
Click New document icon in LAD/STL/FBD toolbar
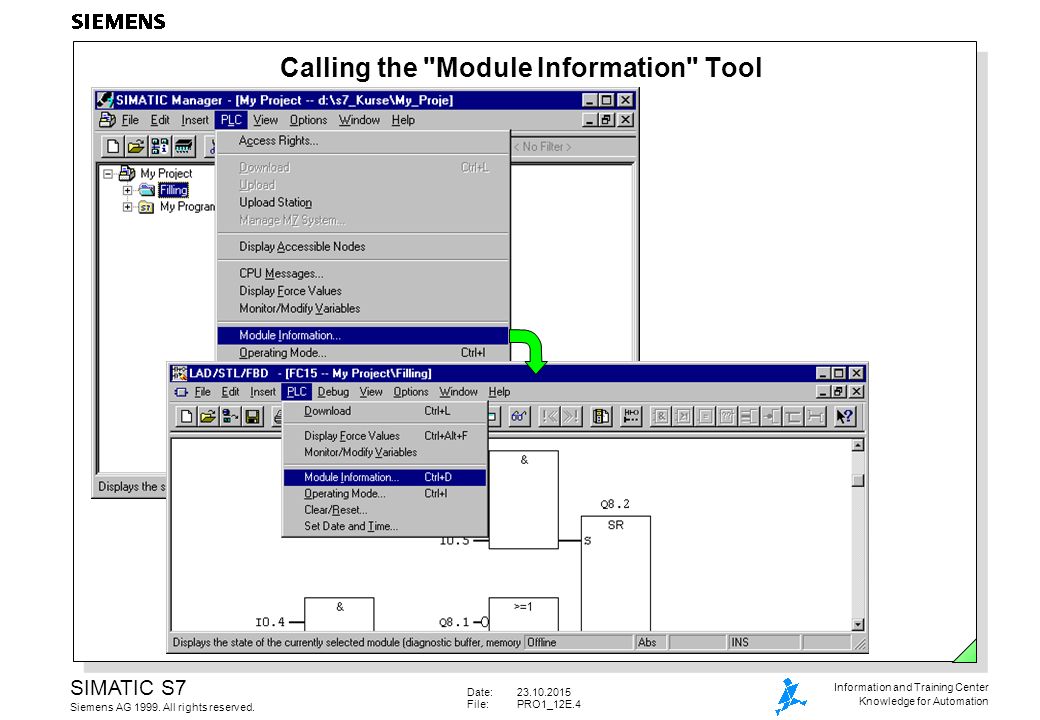click(186, 416)
